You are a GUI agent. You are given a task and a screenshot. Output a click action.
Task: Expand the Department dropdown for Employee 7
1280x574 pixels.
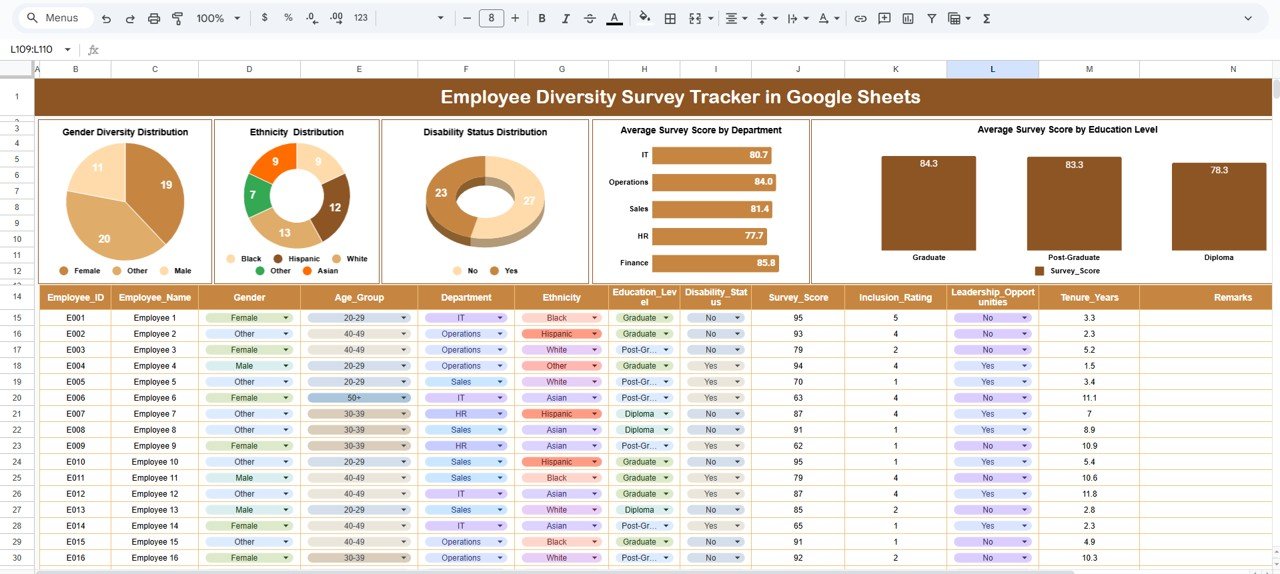click(502, 414)
